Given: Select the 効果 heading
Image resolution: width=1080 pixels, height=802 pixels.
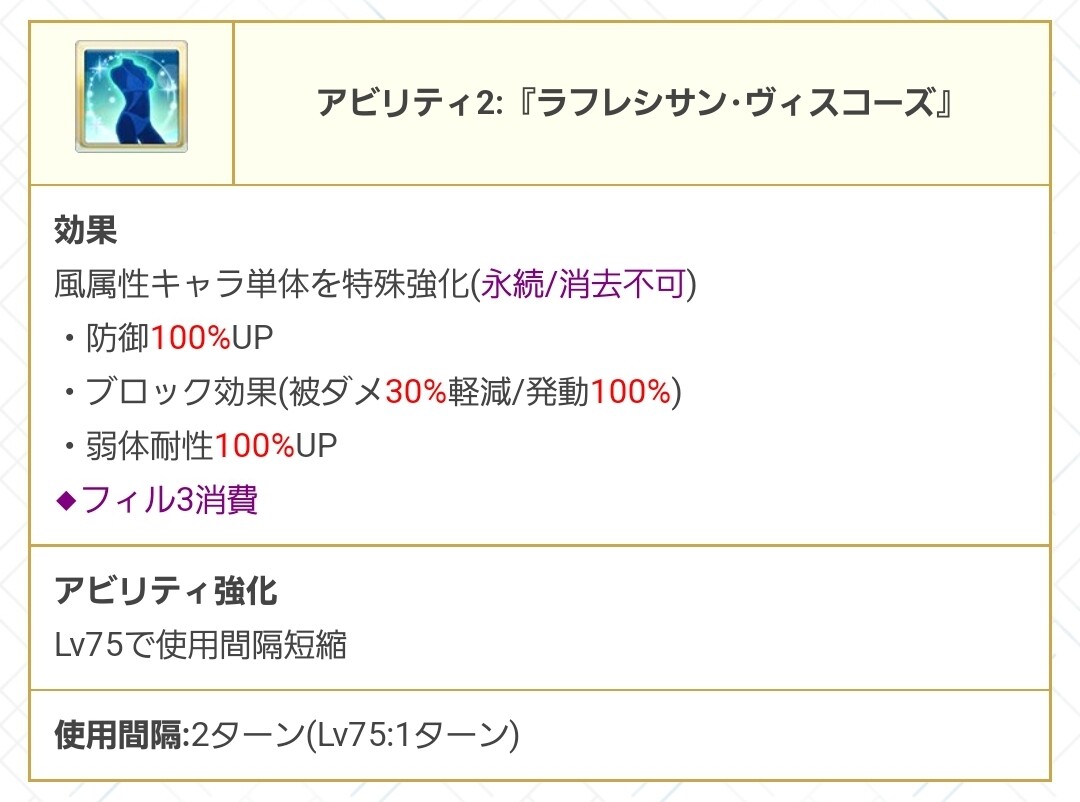Looking at the screenshot, I should coord(85,232).
